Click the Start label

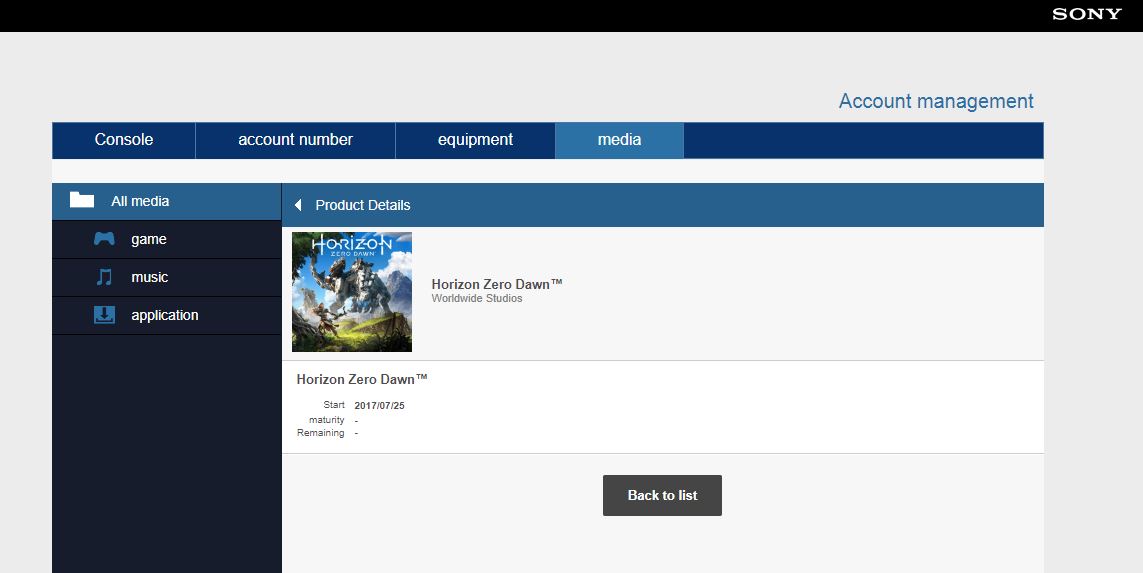coord(334,405)
